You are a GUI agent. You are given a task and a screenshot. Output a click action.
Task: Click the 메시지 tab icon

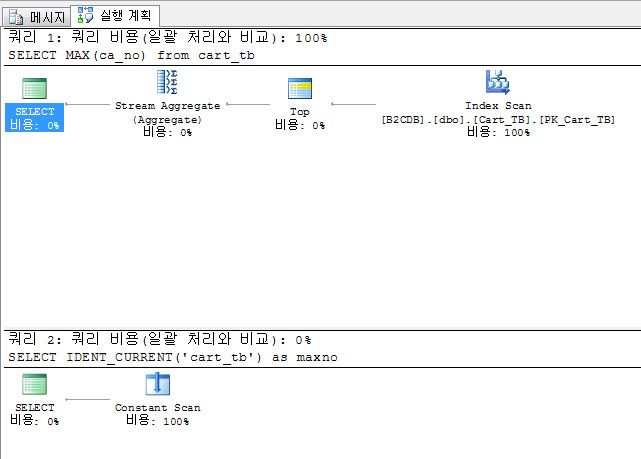(x=16, y=17)
